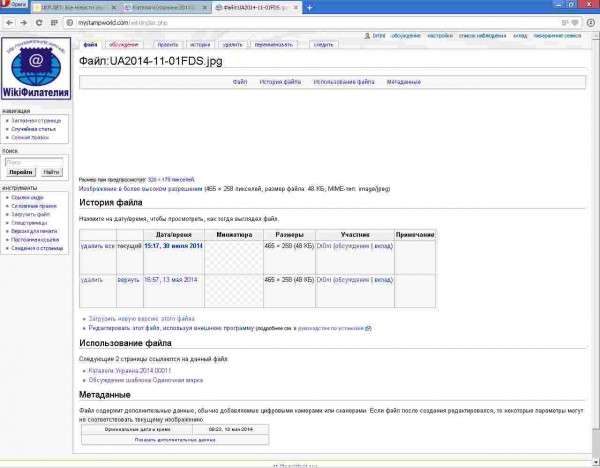
Task: Open the переименовать tab
Action: (x=274, y=45)
